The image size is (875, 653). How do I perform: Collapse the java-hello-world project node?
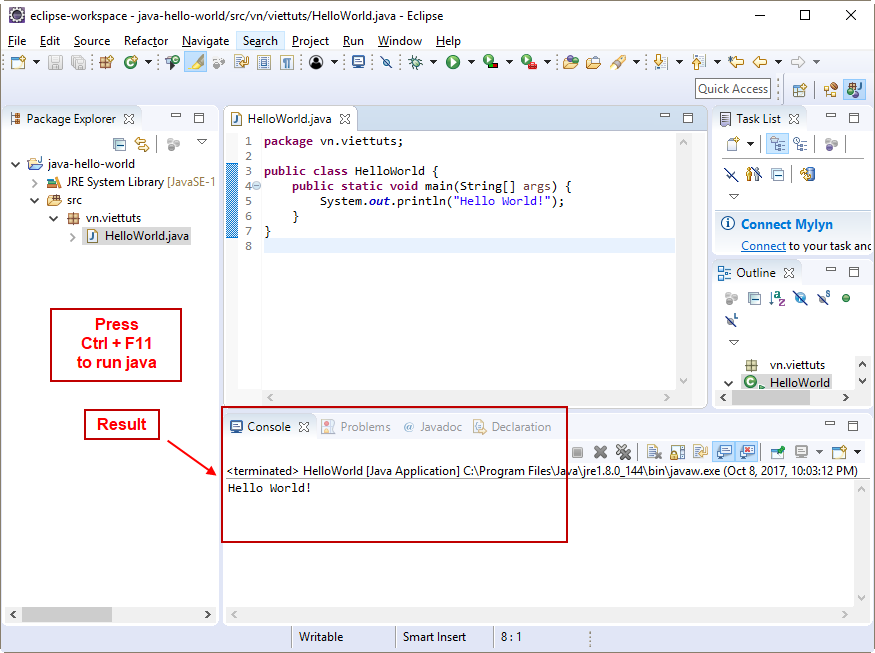16,164
